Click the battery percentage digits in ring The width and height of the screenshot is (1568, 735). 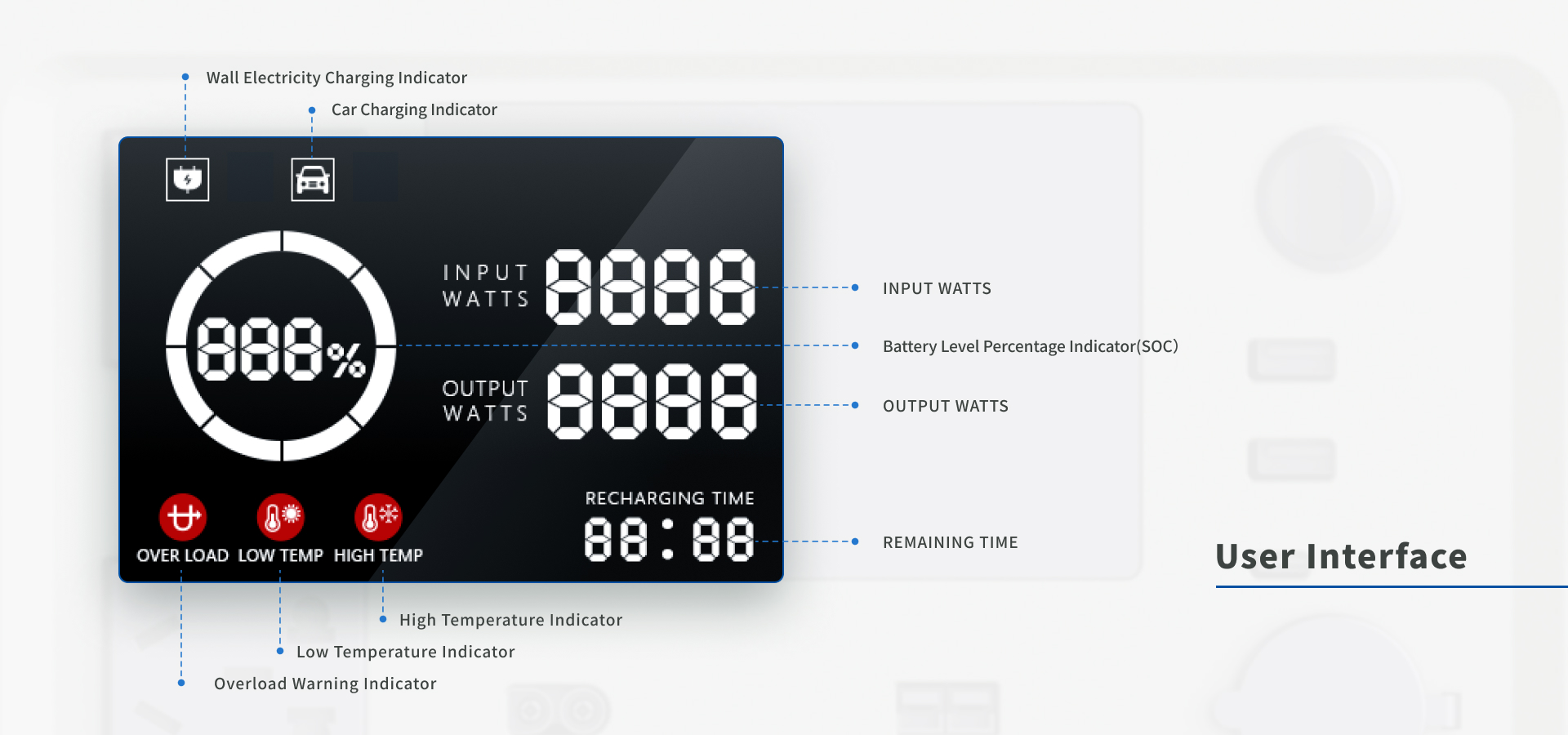tap(259, 349)
